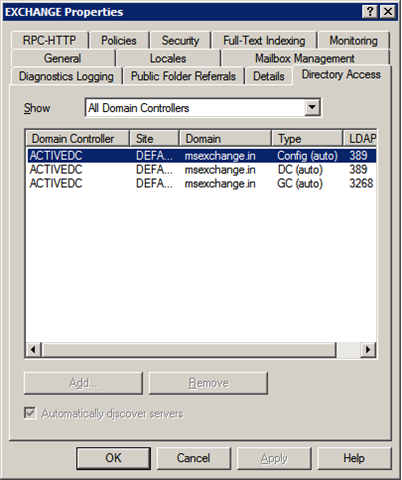Expand the Show dropdown arrow
The width and height of the screenshot is (402, 480).
pos(312,107)
